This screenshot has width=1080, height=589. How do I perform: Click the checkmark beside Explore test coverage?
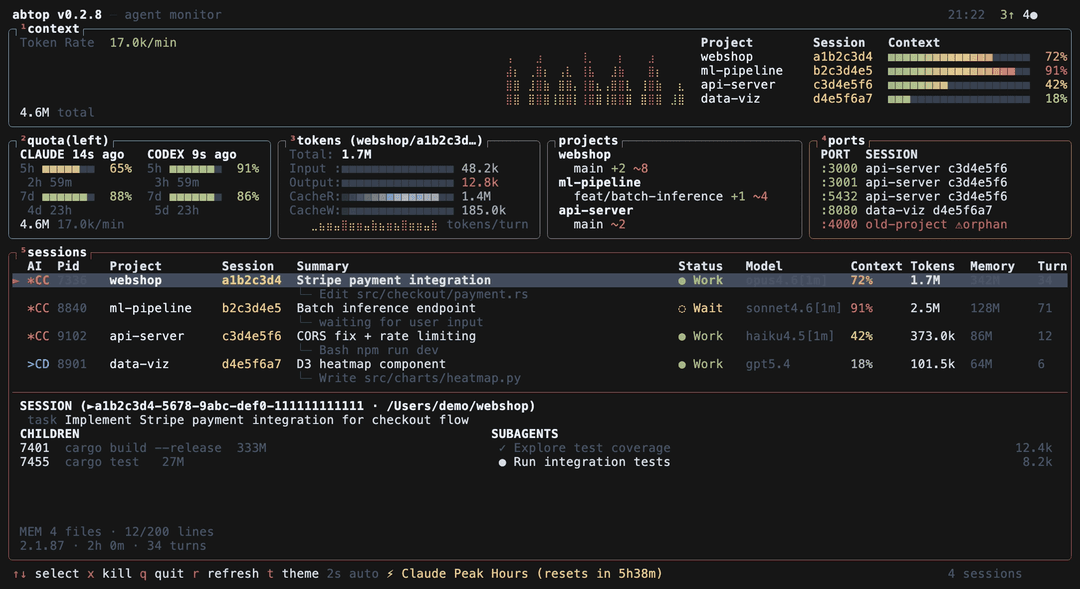[x=502, y=448]
